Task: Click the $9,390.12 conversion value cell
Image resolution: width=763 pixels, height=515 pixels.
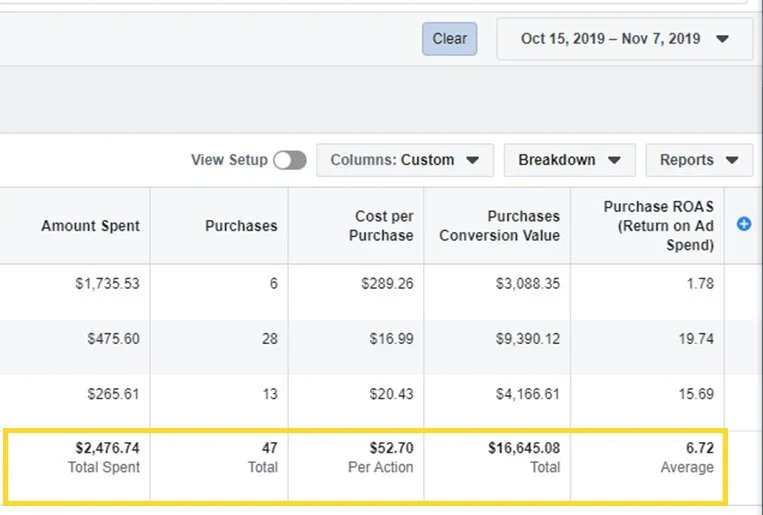Action: pos(526,339)
